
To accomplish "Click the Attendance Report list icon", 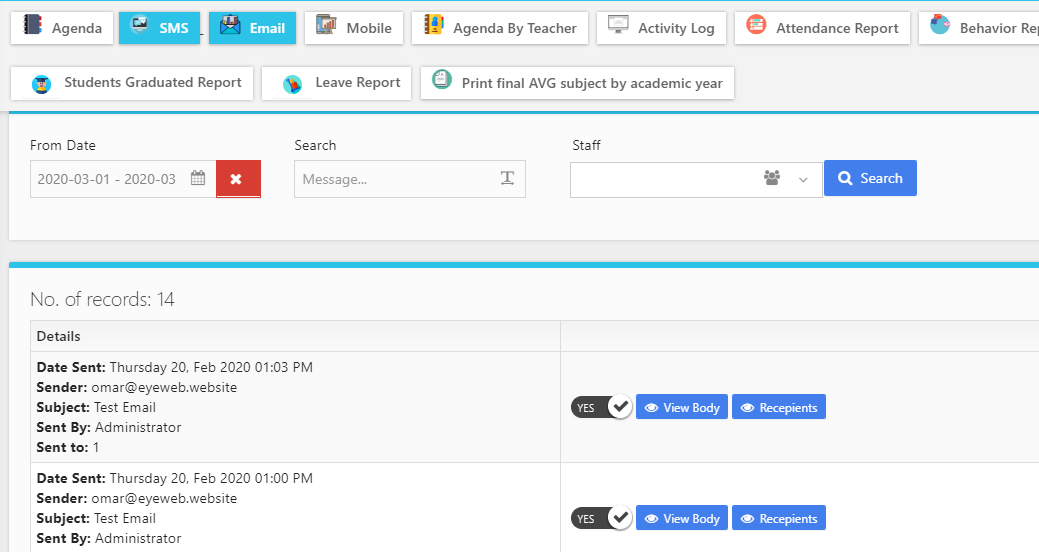I will click(756, 25).
